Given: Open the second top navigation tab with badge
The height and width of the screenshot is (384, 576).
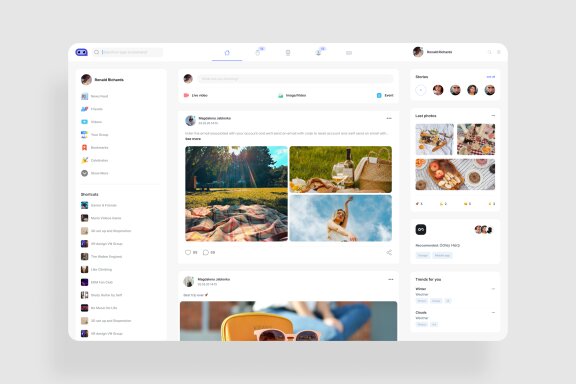Looking at the screenshot, I should pyautogui.click(x=258, y=53).
